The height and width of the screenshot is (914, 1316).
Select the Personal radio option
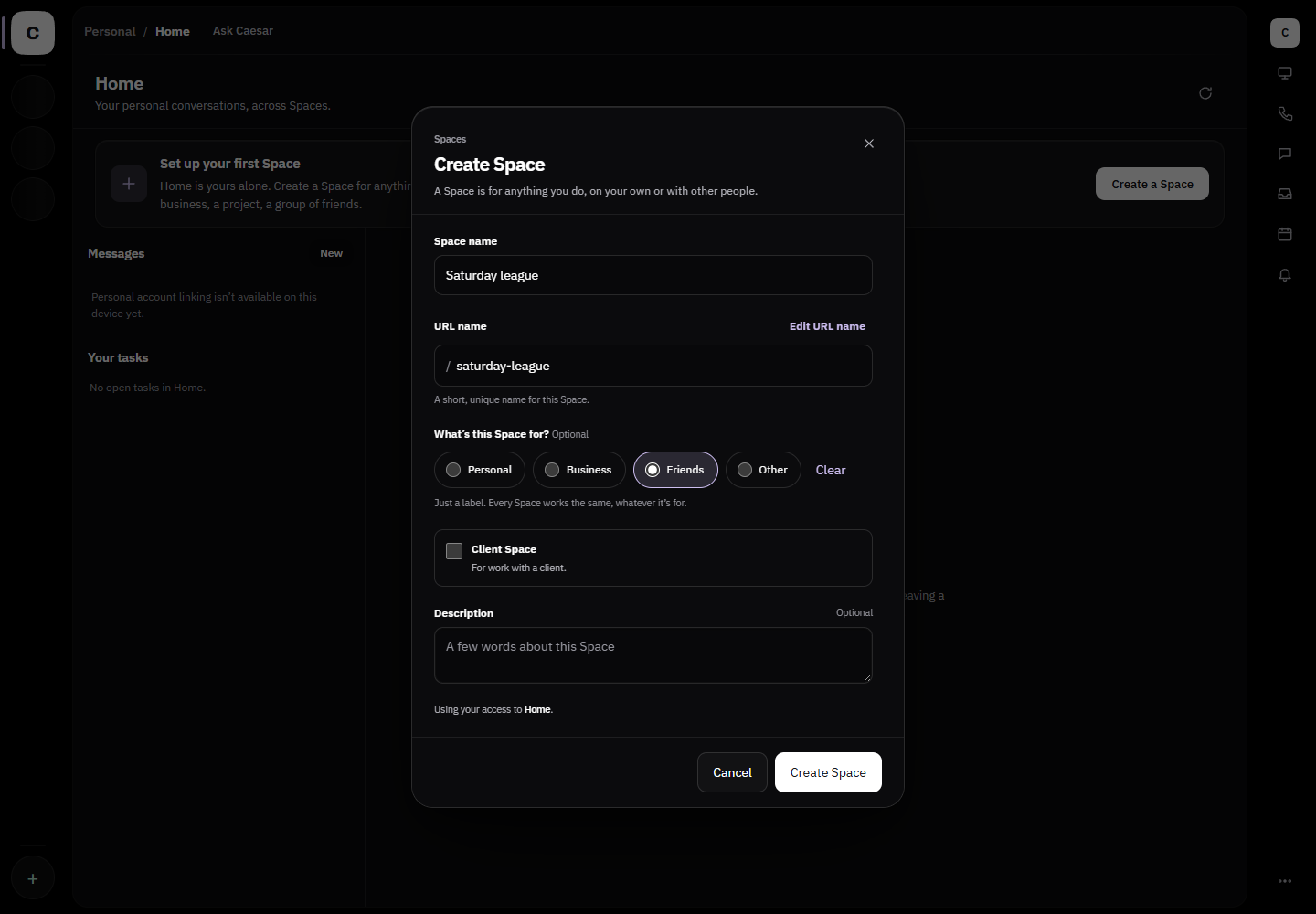click(480, 470)
